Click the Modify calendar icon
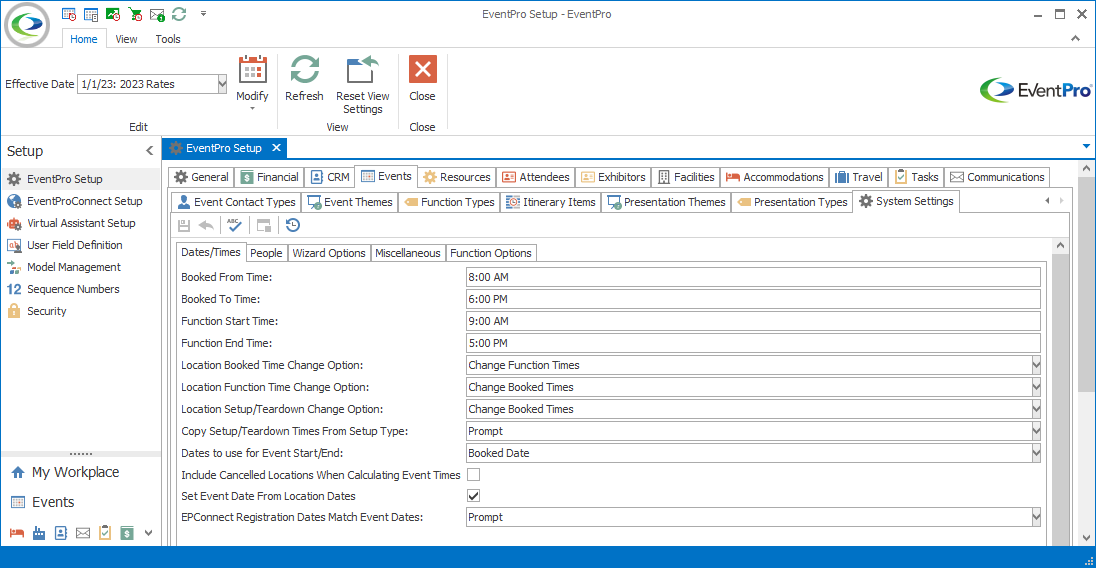Image resolution: width=1096 pixels, height=568 pixels. coord(252,70)
